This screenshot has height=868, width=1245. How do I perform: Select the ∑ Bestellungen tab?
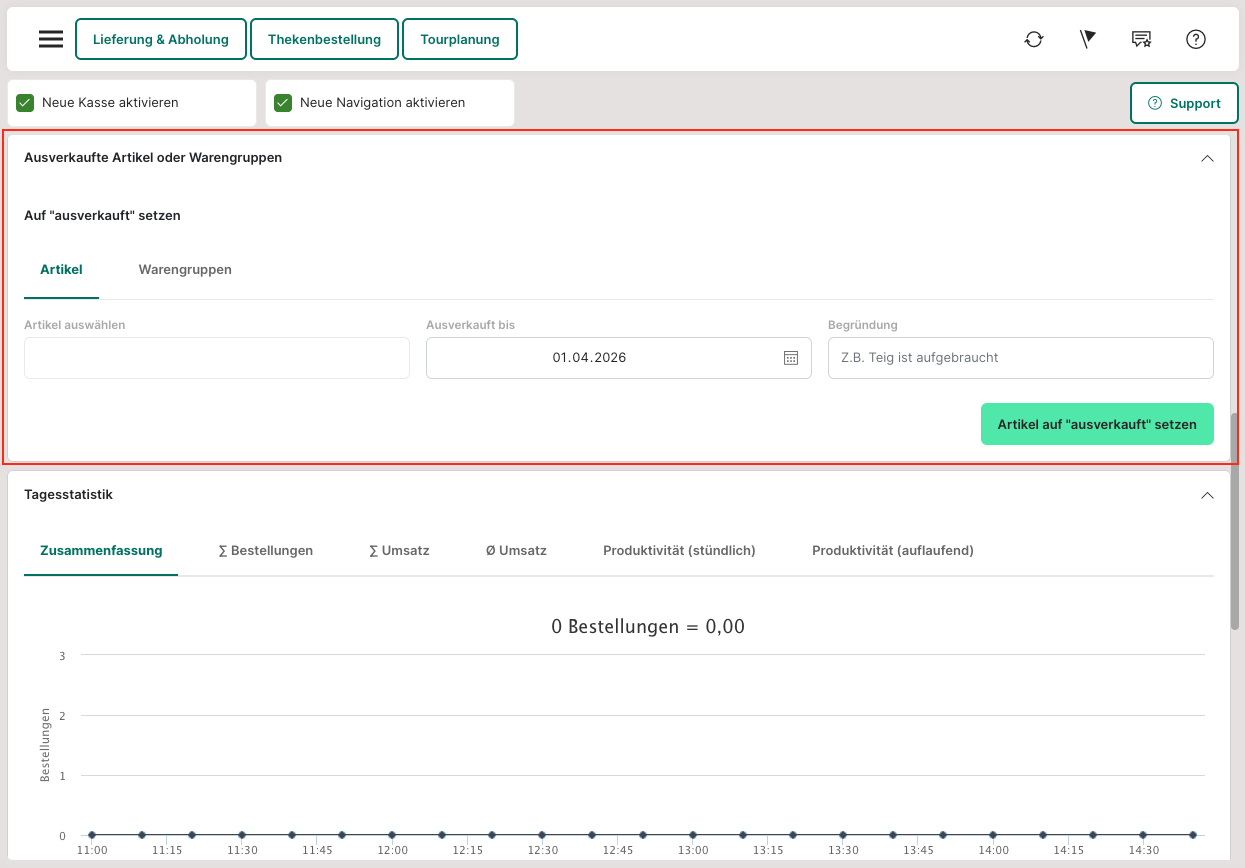265,551
